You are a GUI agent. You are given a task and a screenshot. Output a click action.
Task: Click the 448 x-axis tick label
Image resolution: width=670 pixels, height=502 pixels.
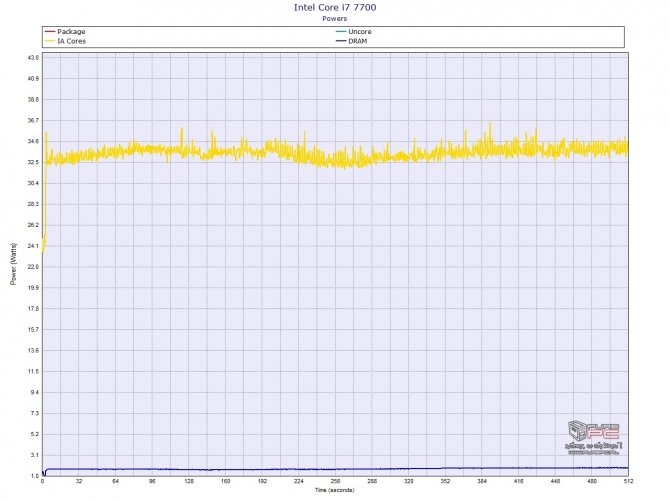point(555,481)
